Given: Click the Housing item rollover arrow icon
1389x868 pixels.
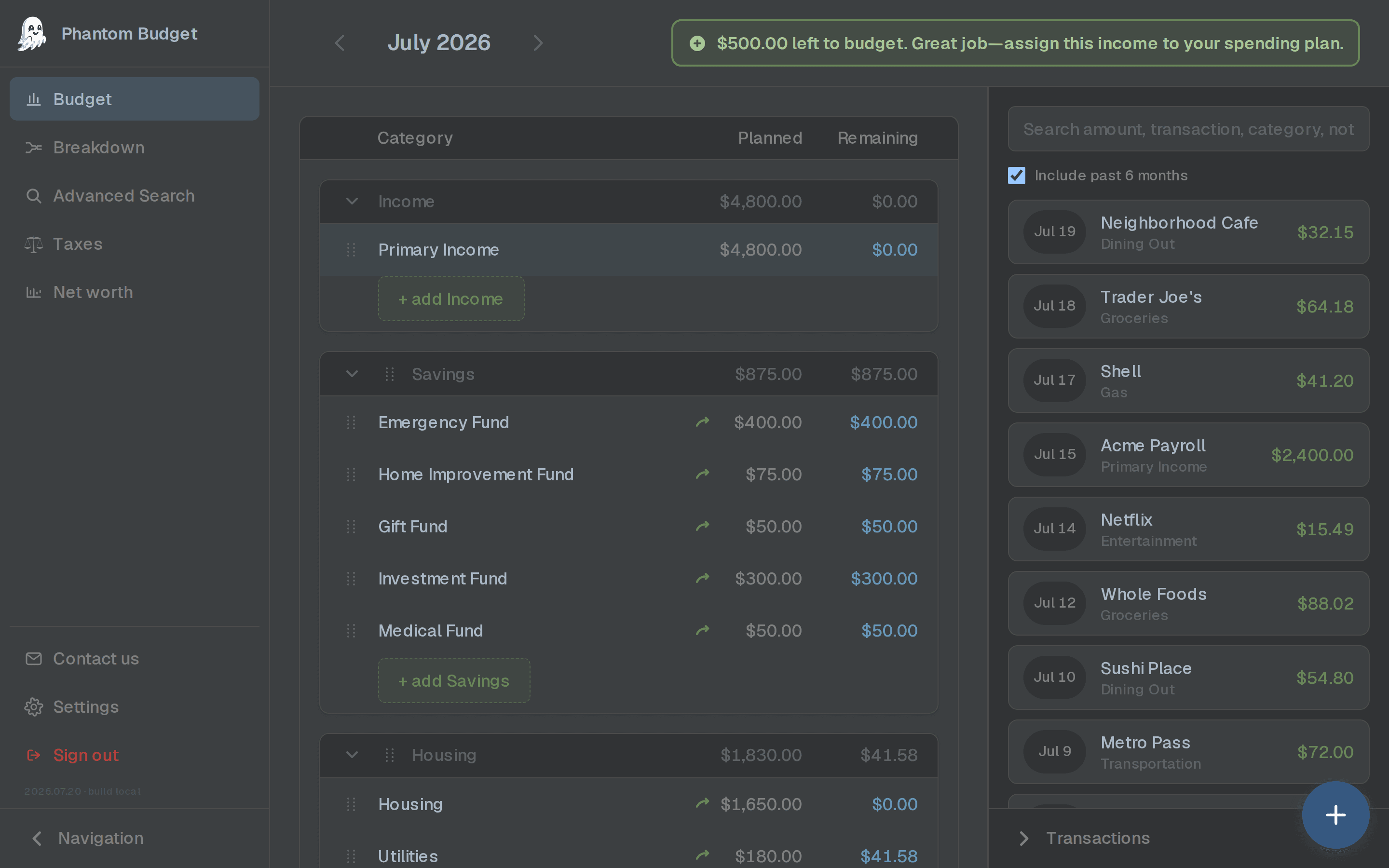Looking at the screenshot, I should 703,804.
